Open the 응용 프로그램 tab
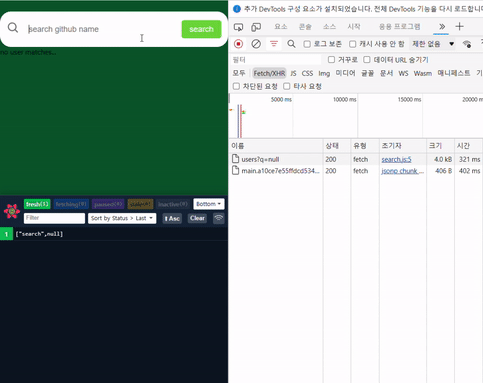 click(399, 26)
